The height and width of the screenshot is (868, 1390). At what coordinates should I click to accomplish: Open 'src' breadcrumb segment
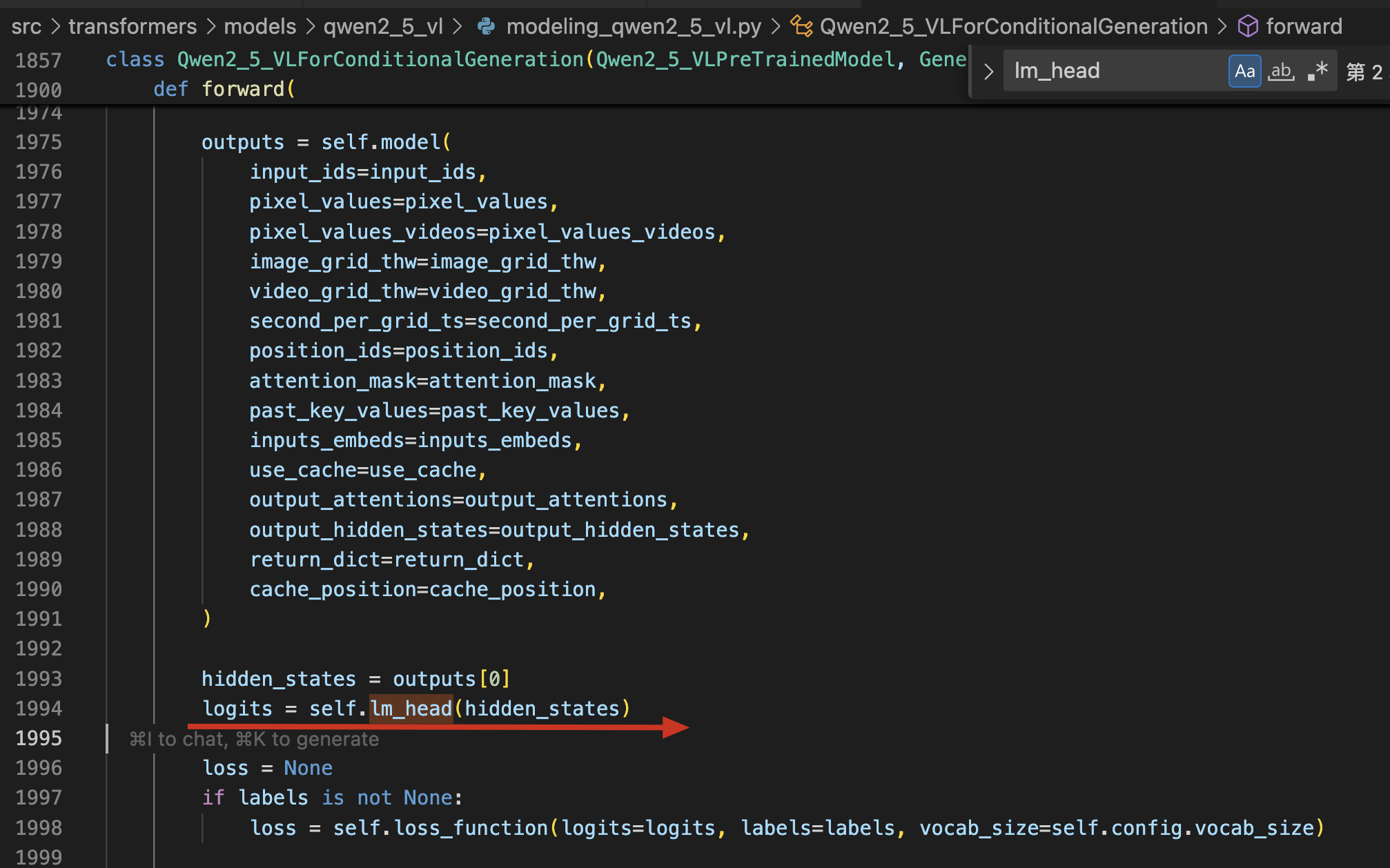click(x=26, y=27)
